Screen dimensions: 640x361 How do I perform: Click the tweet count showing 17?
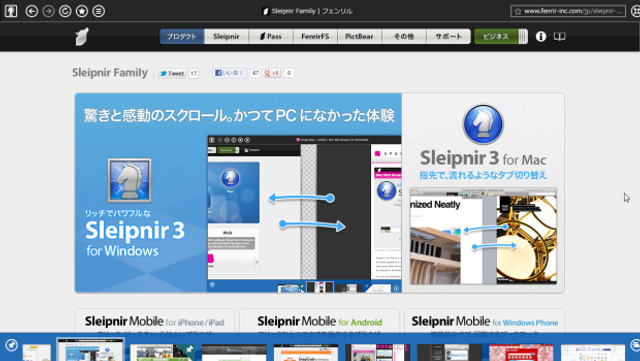(193, 73)
